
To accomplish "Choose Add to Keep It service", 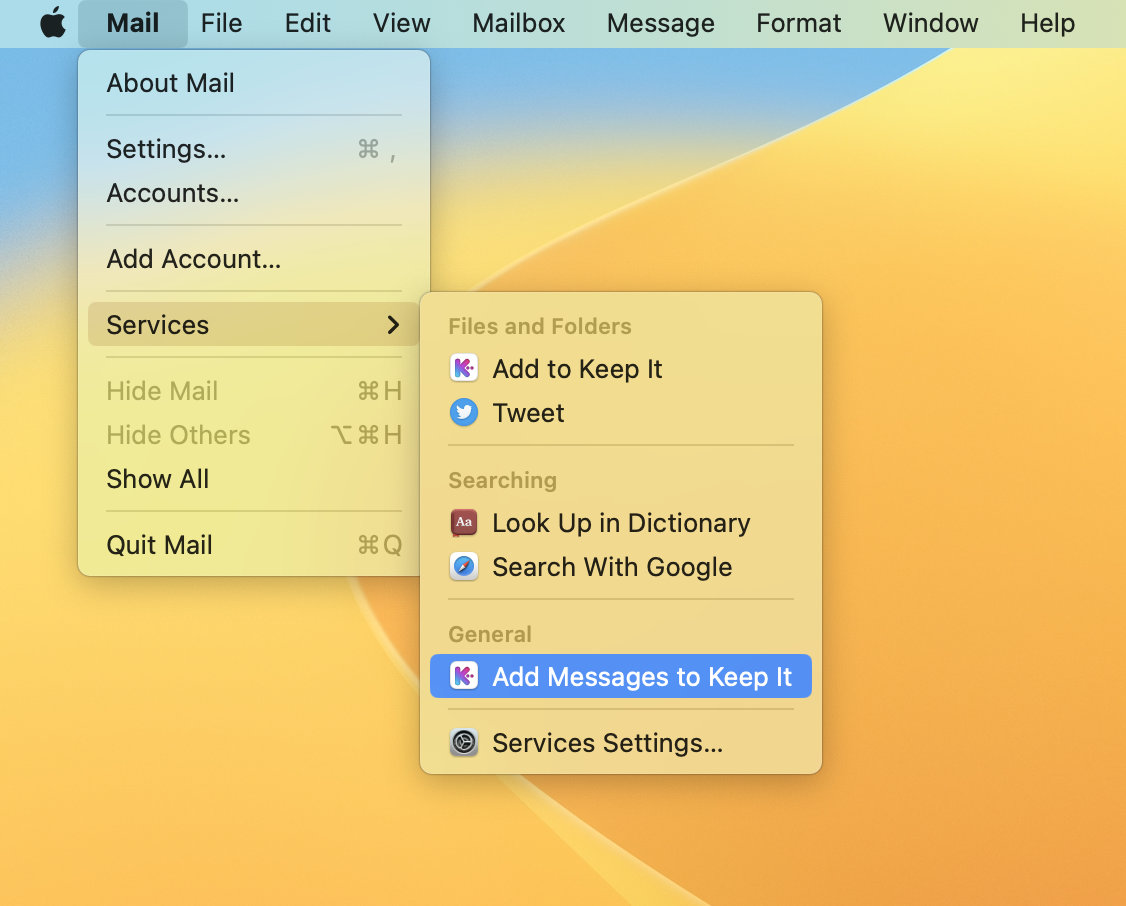I will coord(620,369).
